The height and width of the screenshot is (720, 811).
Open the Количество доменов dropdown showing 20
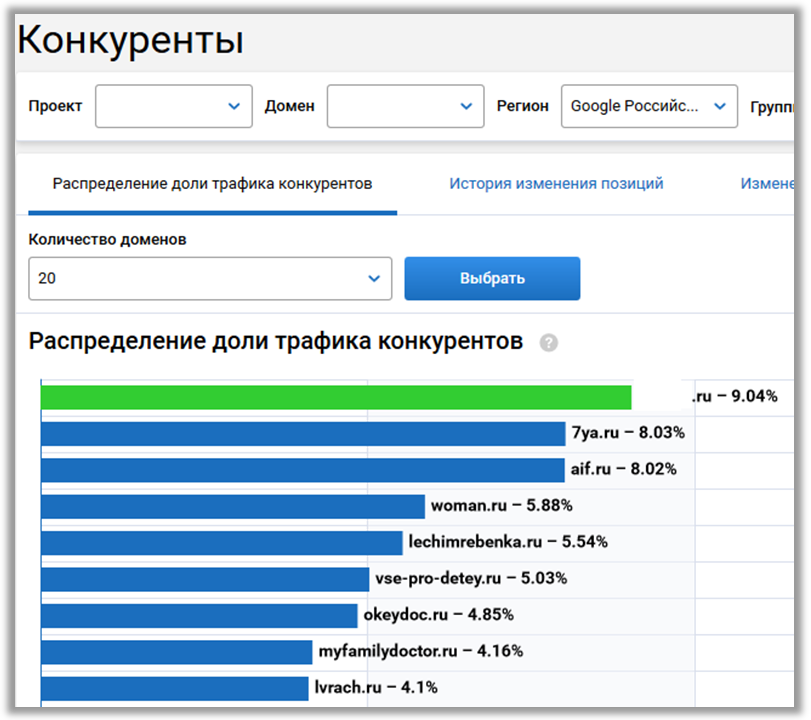point(210,278)
